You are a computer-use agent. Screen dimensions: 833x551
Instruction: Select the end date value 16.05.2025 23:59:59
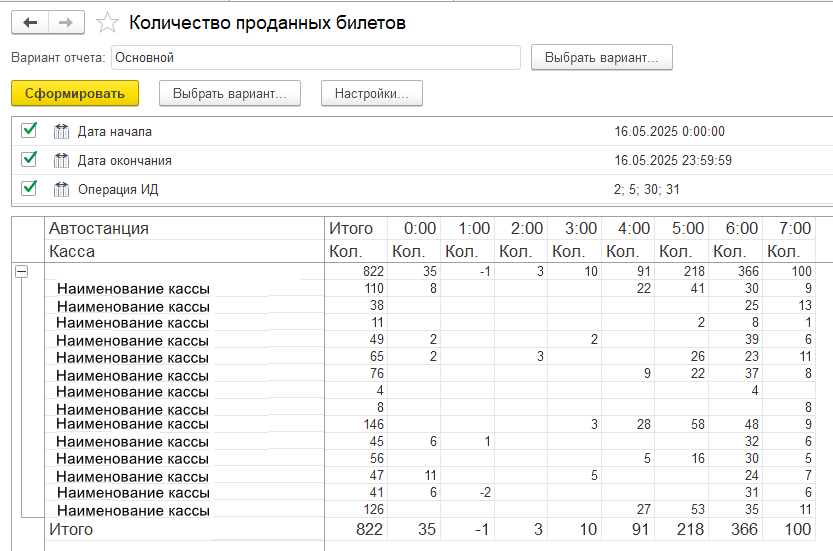(x=673, y=160)
